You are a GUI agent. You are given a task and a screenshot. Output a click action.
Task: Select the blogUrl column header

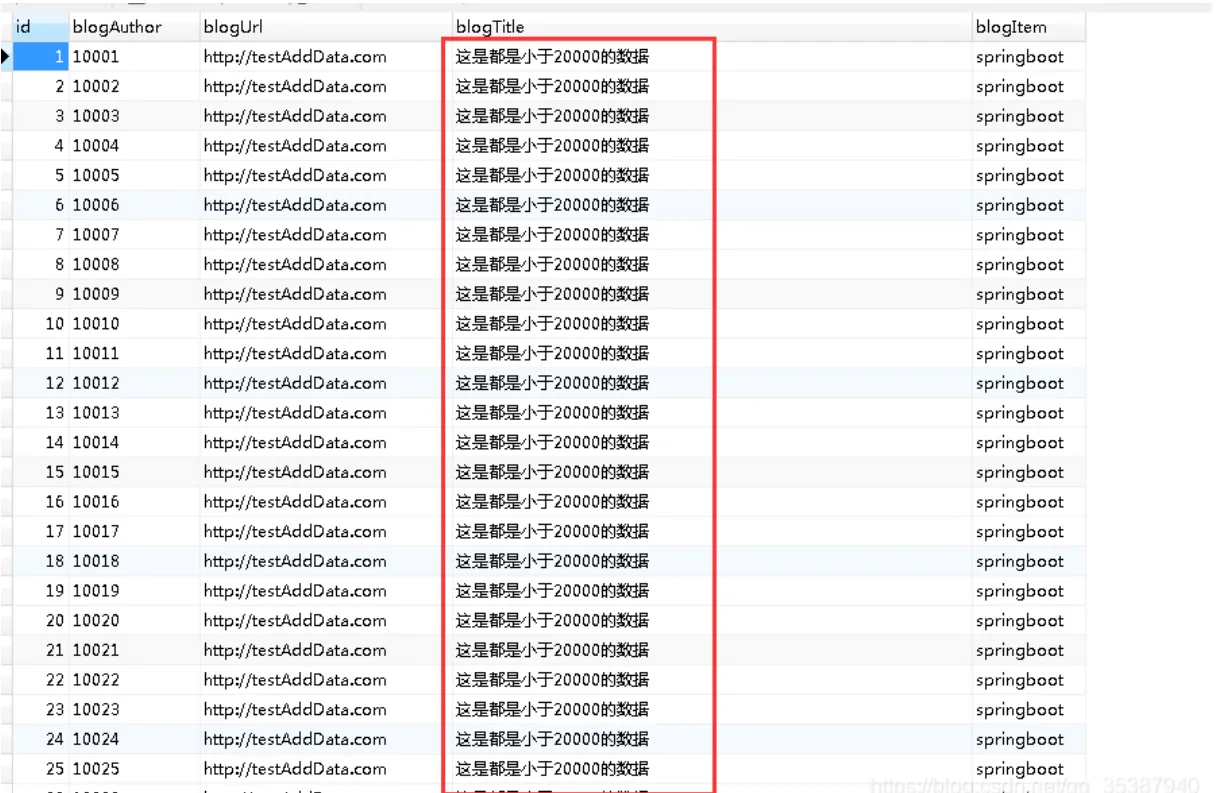[x=325, y=27]
